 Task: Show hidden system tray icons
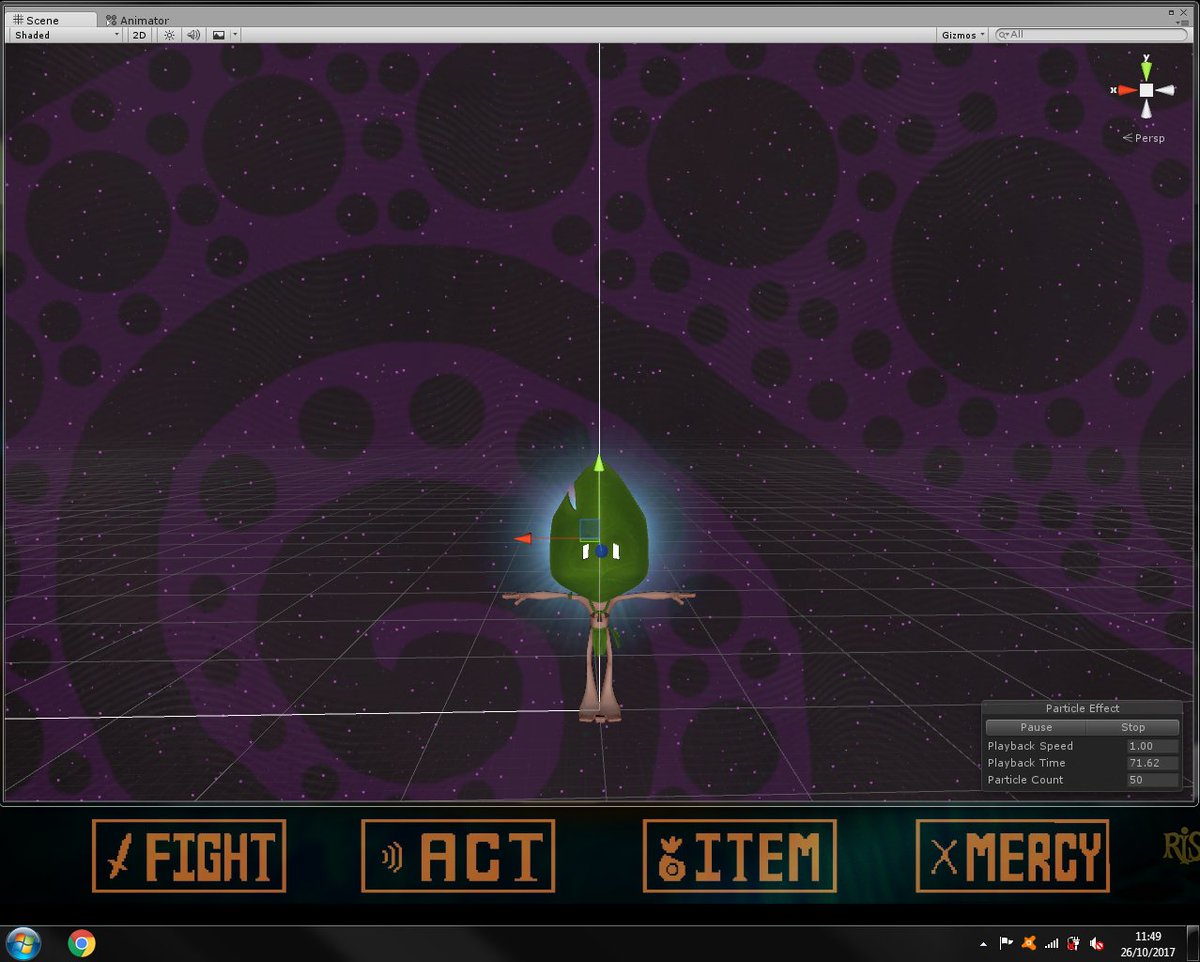[x=983, y=943]
